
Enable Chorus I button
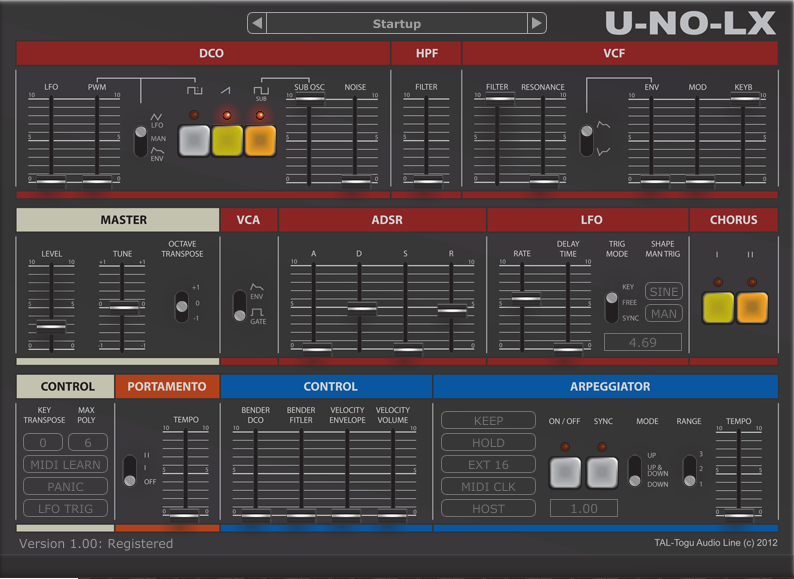(718, 308)
